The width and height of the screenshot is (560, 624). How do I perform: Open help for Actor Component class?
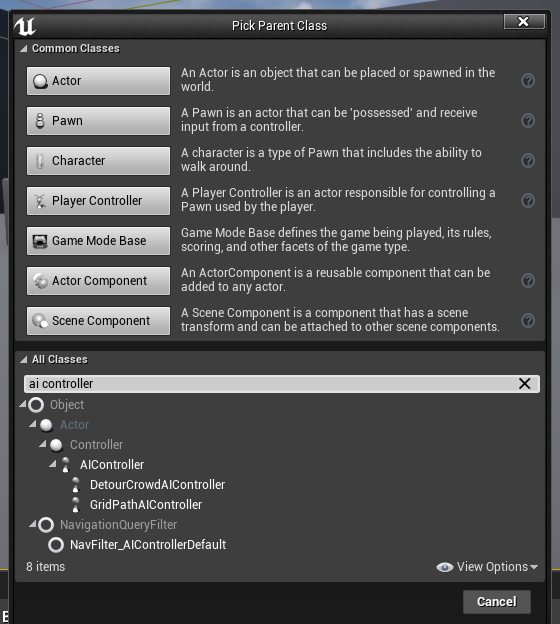[x=528, y=281]
